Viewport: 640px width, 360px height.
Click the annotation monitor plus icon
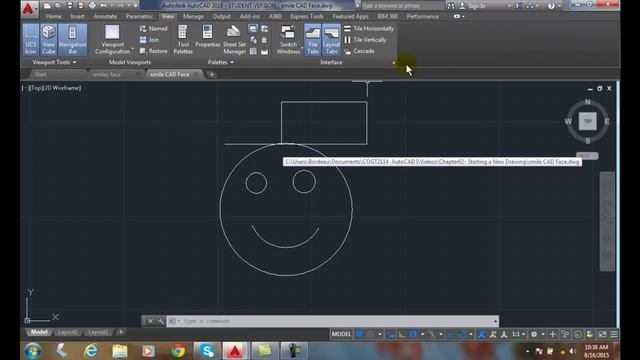pos(553,334)
